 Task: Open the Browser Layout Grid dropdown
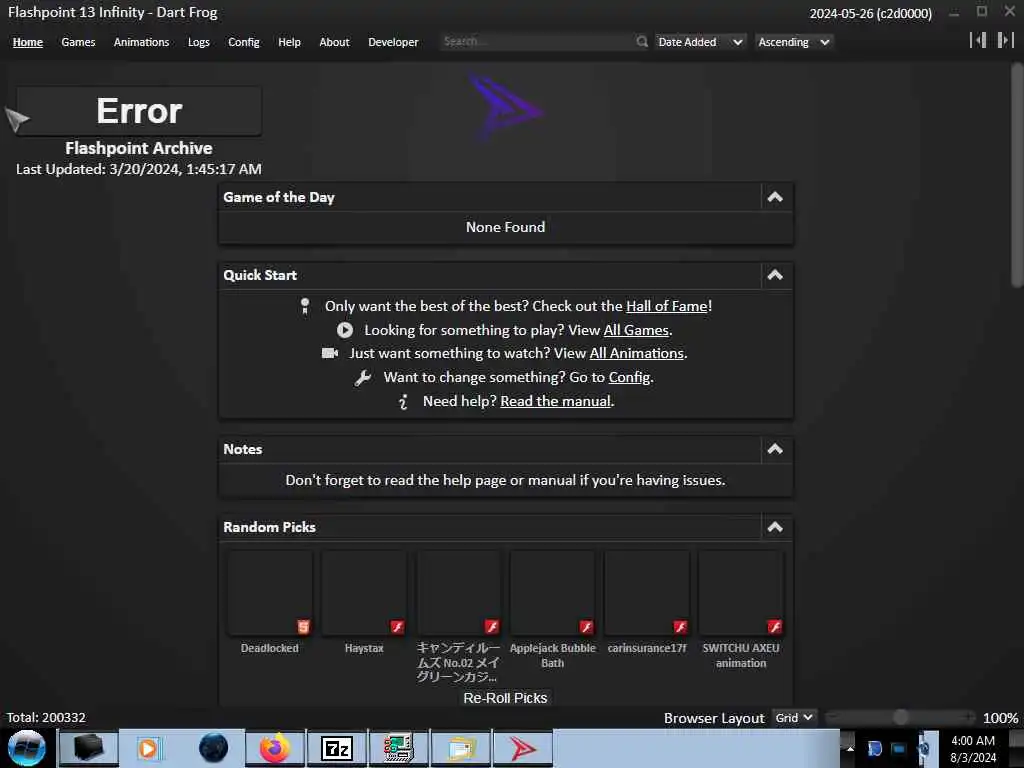793,718
